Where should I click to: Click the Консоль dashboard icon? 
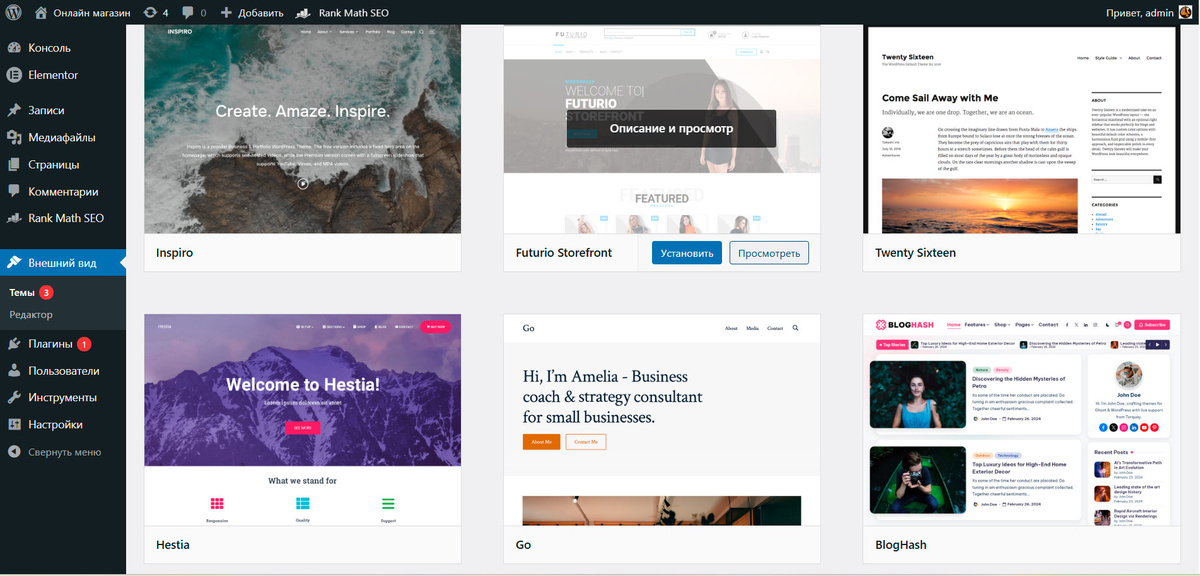tap(14, 48)
